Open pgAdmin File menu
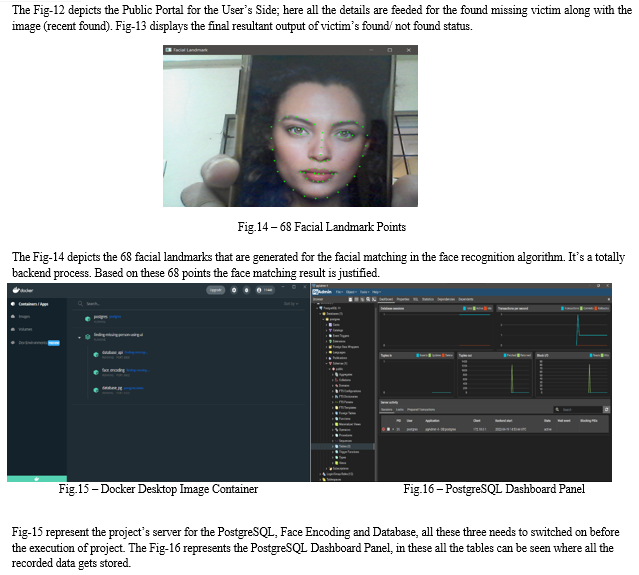 coord(339,292)
